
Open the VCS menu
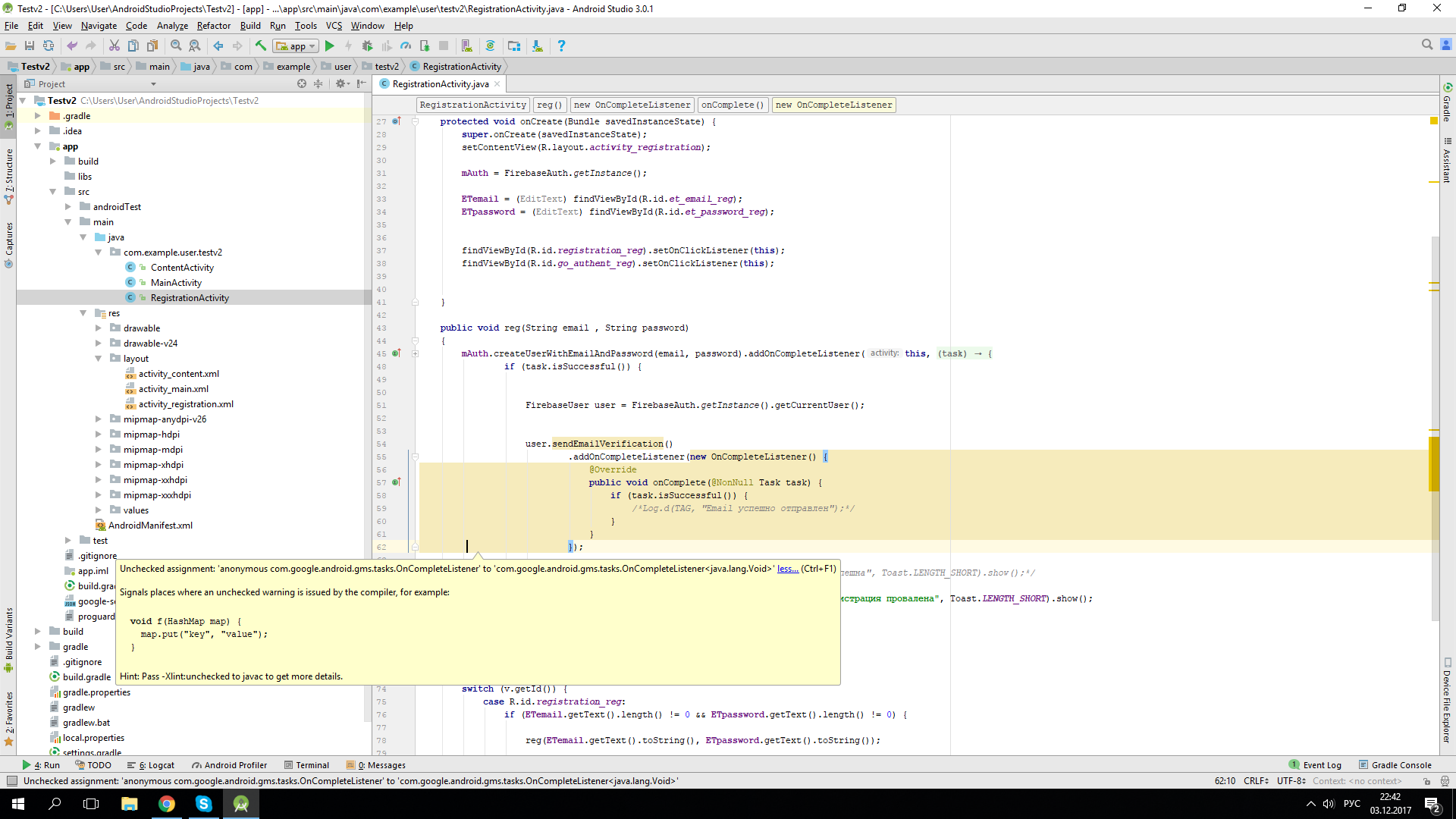[x=334, y=26]
